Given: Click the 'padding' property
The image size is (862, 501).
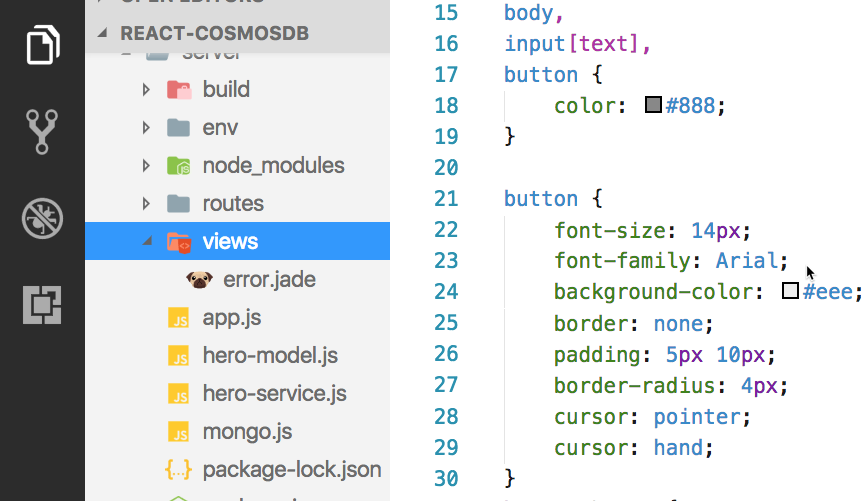Looking at the screenshot, I should tap(597, 355).
